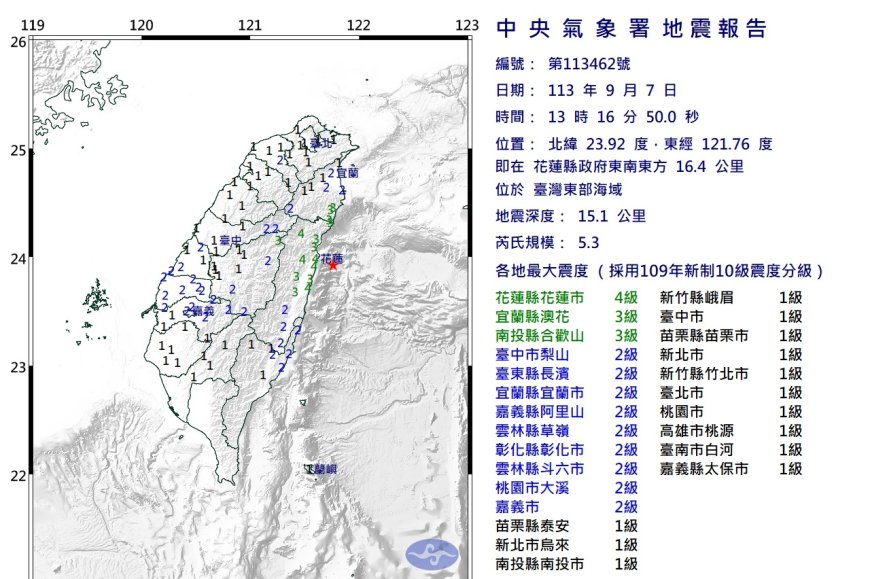
Task: Click the 花蓮 city label on map
Action: click(x=332, y=258)
